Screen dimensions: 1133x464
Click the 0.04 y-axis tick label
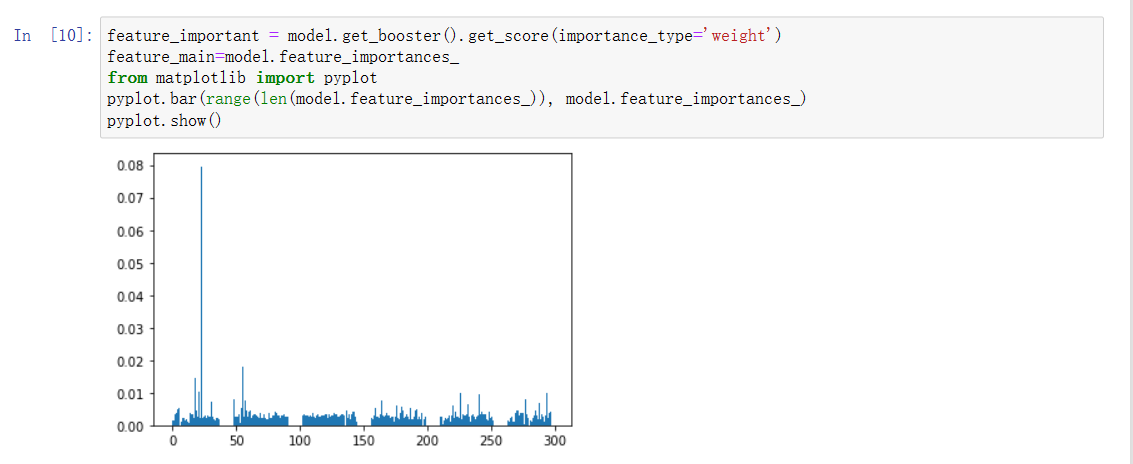coord(130,297)
